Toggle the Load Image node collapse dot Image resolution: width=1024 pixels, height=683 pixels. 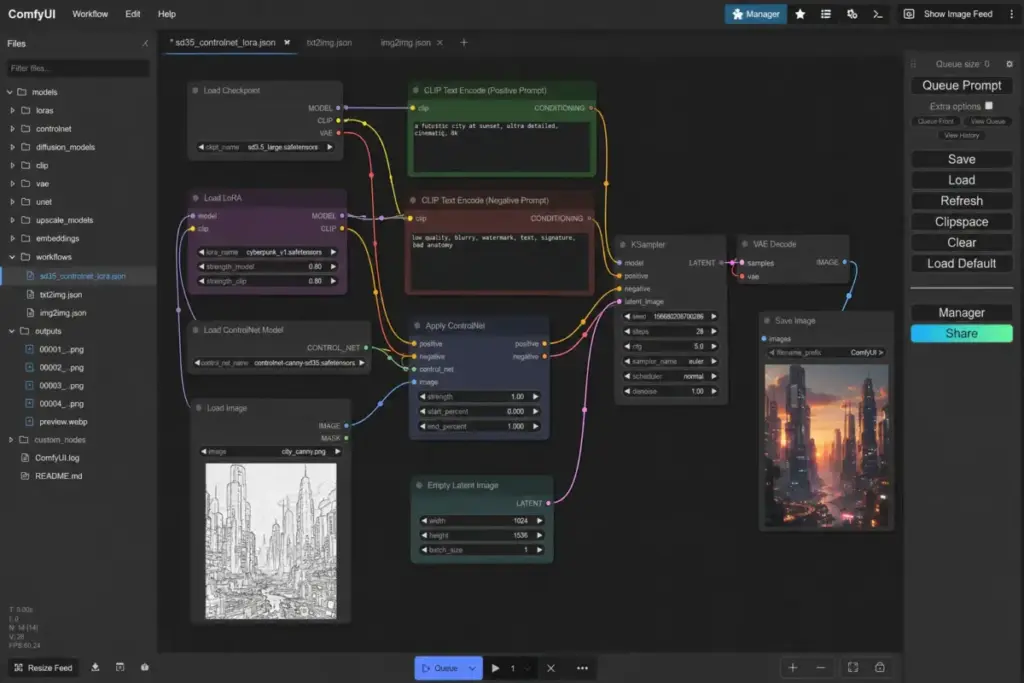(x=199, y=408)
